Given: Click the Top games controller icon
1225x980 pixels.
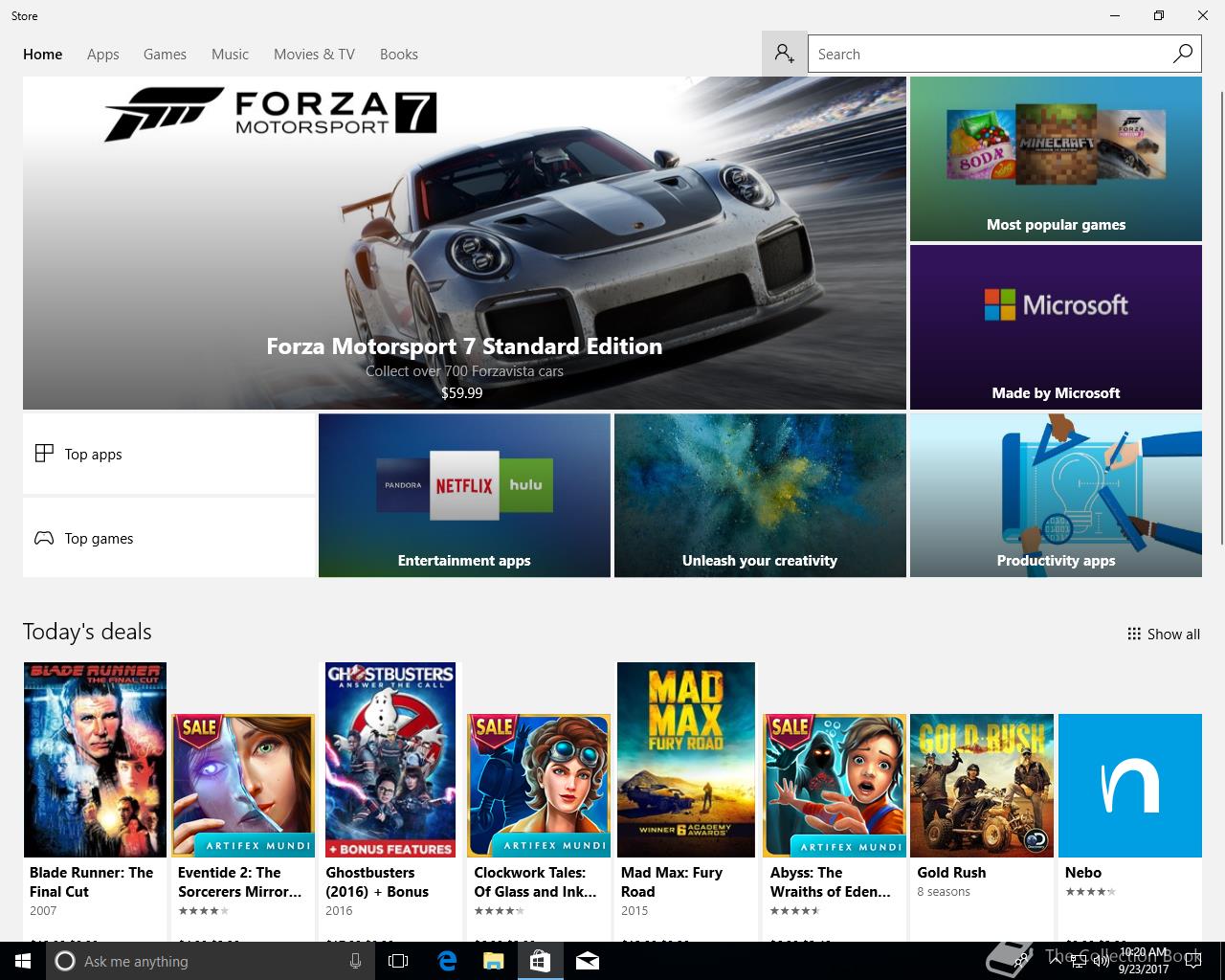Looking at the screenshot, I should point(44,538).
